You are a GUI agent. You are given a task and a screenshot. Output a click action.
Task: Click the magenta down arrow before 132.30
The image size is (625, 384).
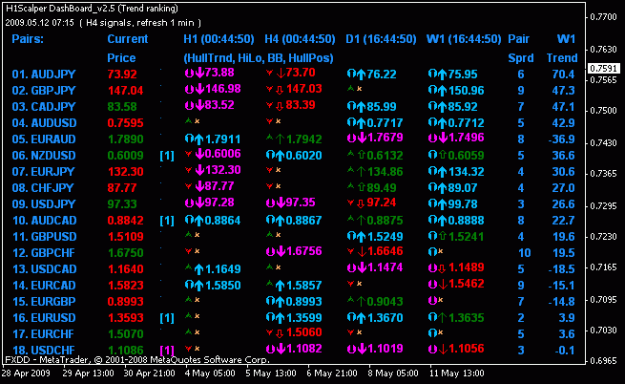pos(200,171)
